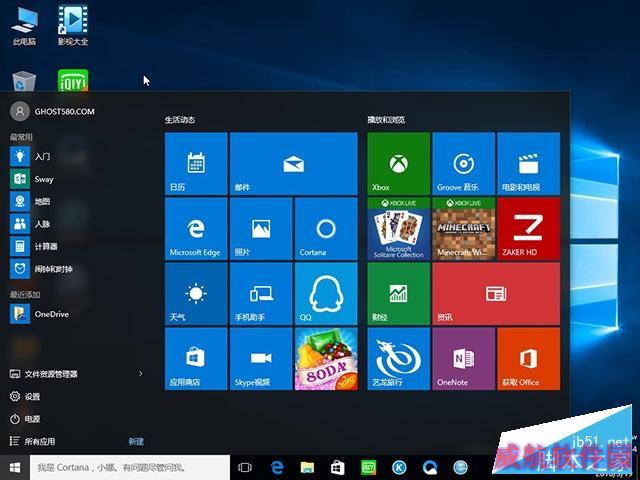
Task: Click the GHOST580.COM user account
Action: 52,111
